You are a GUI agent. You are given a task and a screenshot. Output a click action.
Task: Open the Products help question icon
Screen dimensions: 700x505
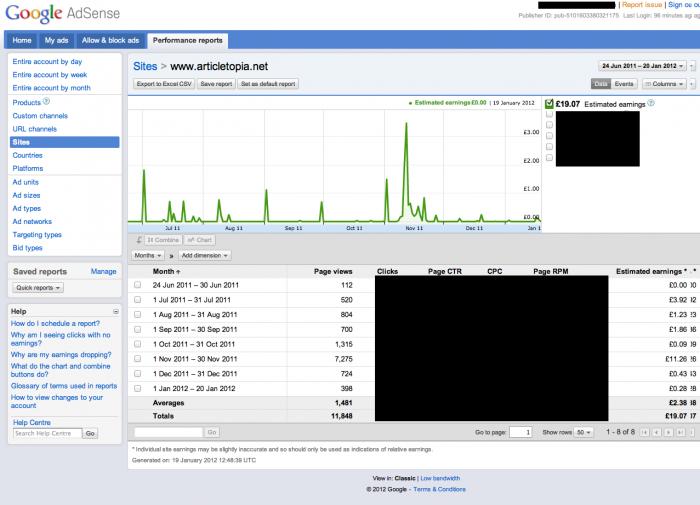click(46, 101)
